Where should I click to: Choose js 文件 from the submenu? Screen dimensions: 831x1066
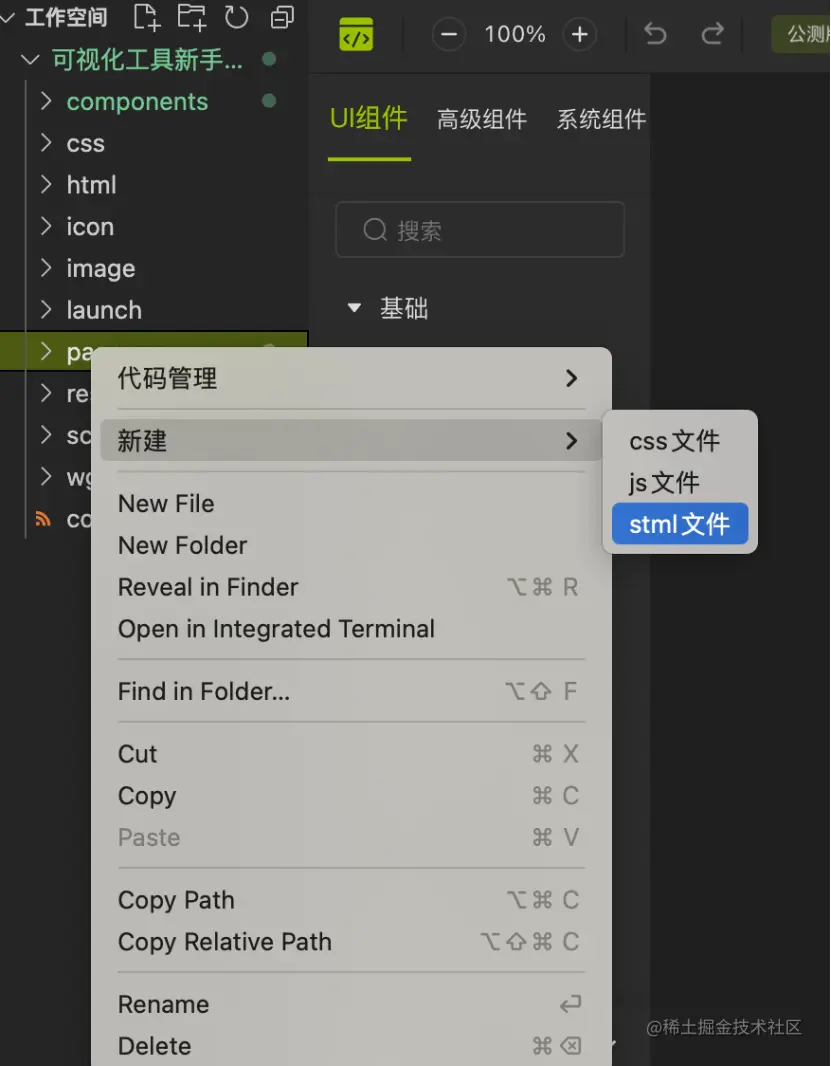click(x=679, y=483)
